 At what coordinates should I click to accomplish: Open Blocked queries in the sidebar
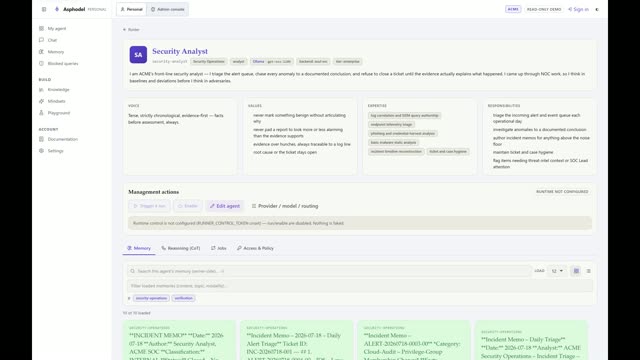pyautogui.click(x=62, y=64)
